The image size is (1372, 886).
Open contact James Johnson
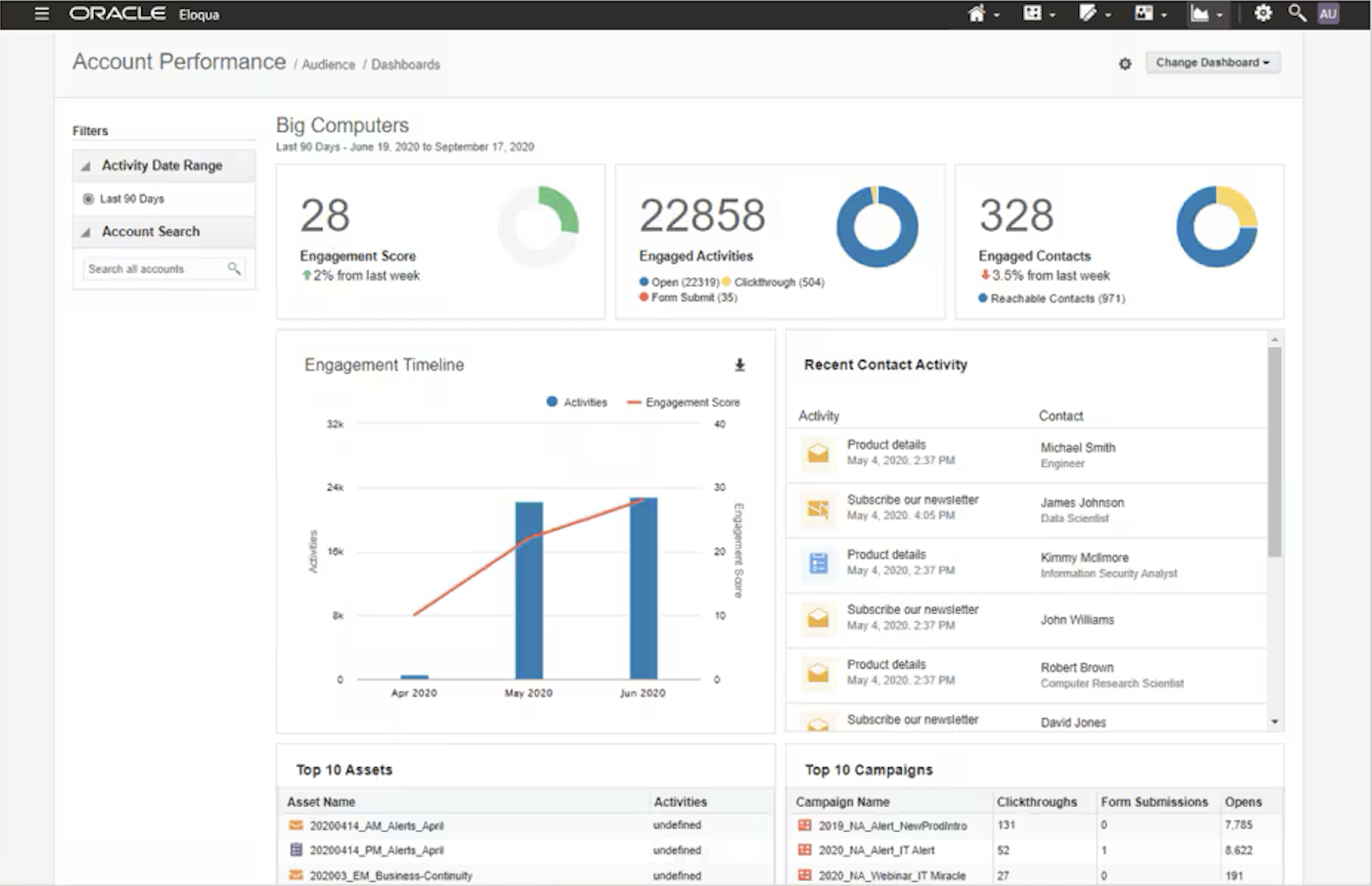1082,502
